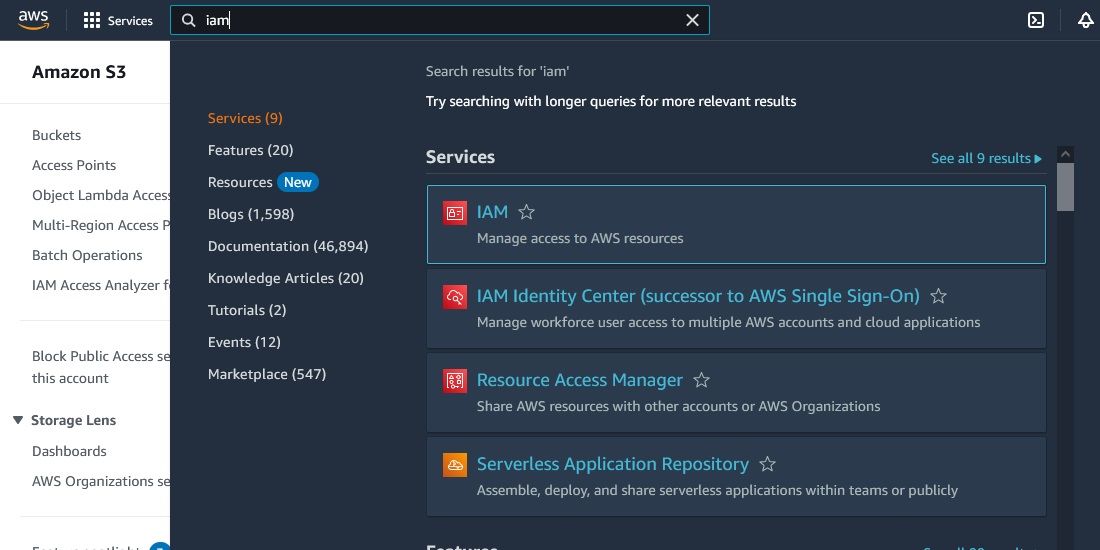
Task: Collapse the Storage Lens section arrow
Action: [18, 420]
